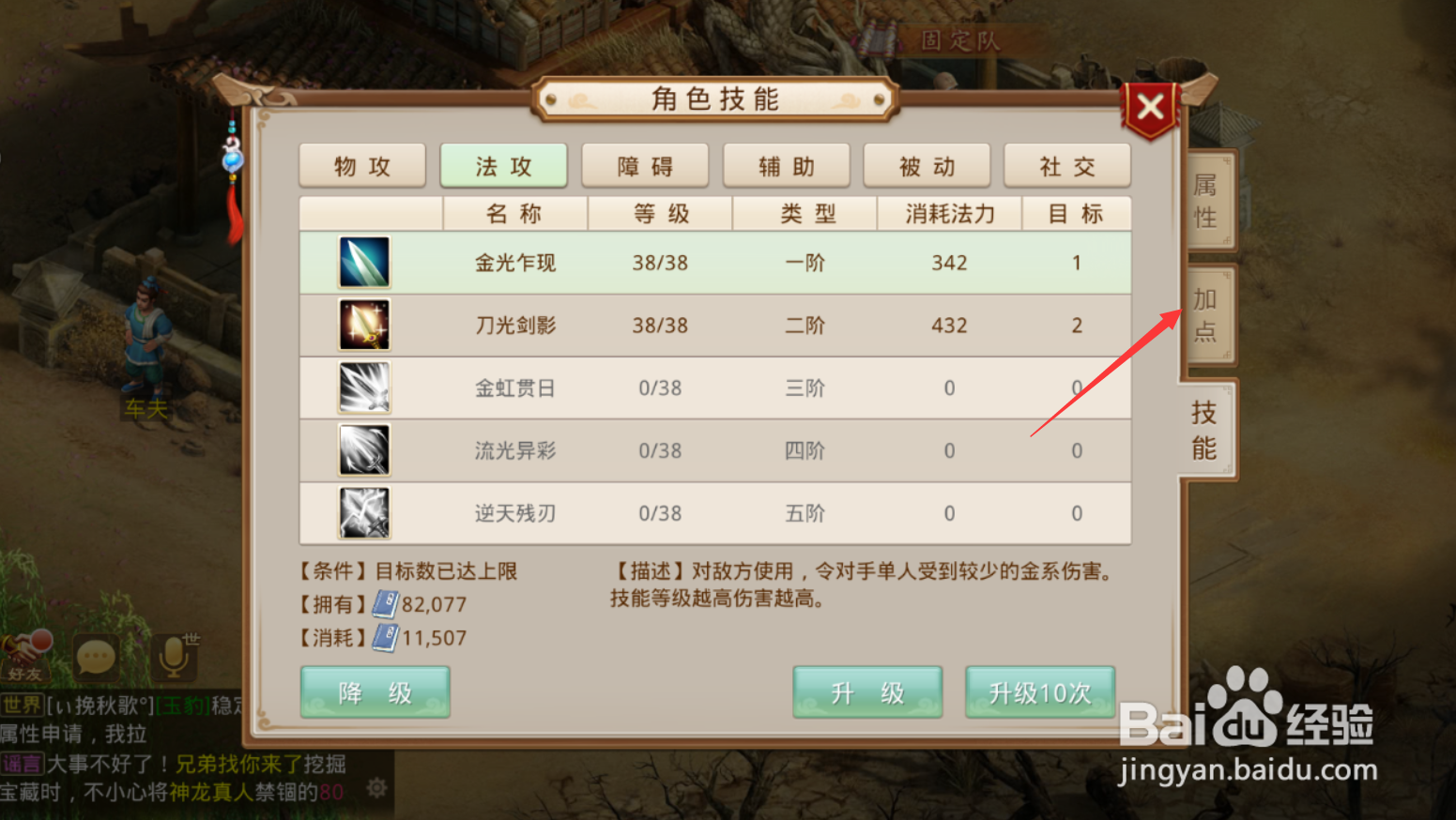Switch to the 物攻 tab
1456x820 pixels.
pos(362,166)
